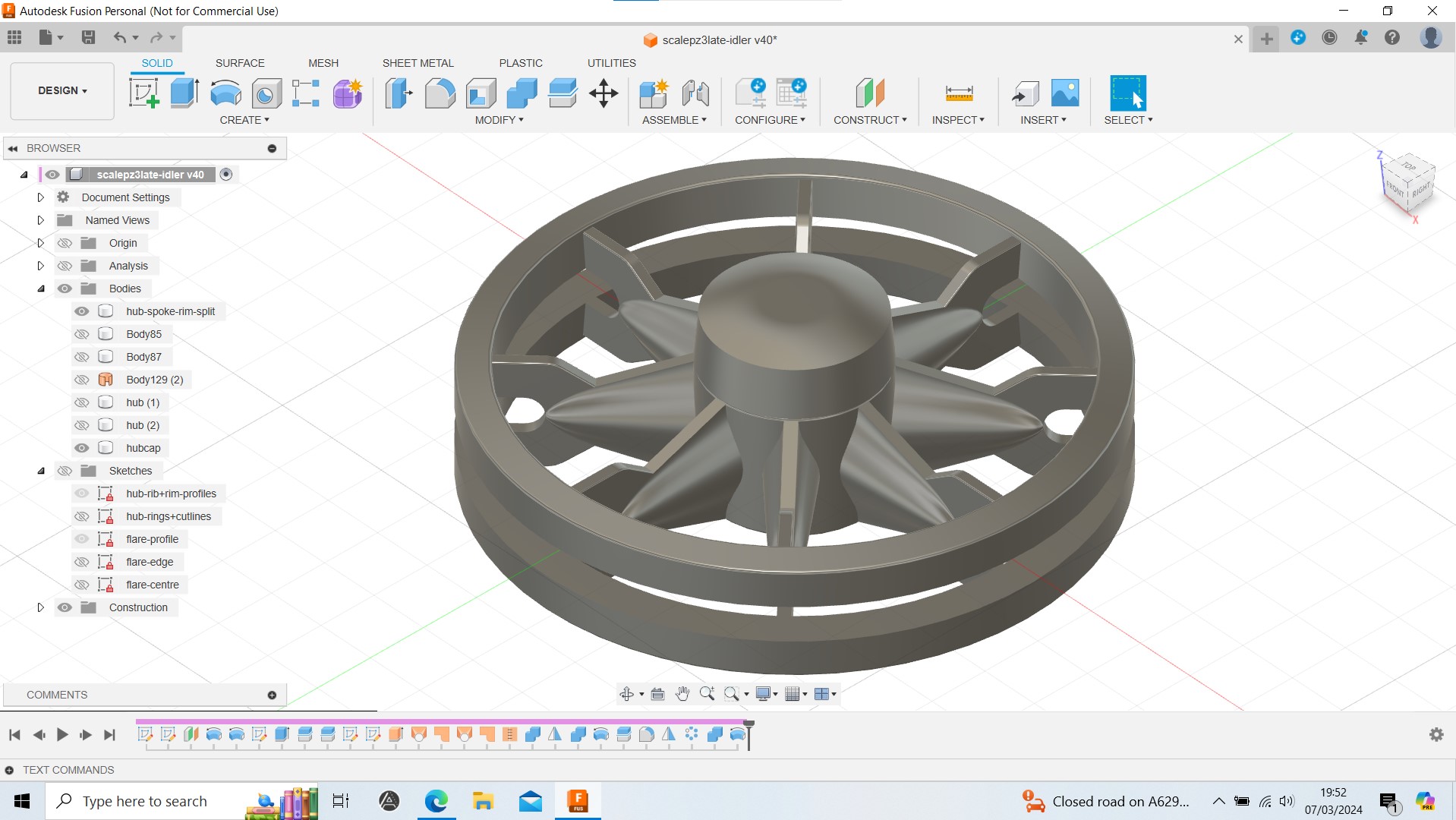Select the Midplane construct tool

click(x=870, y=93)
